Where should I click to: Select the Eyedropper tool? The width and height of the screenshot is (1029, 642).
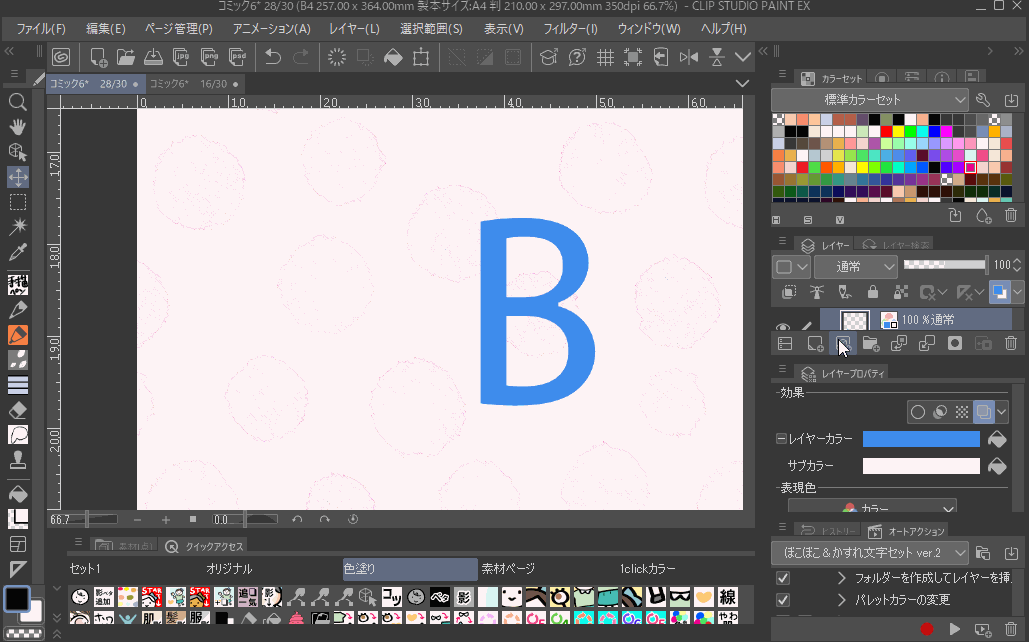[x=17, y=252]
